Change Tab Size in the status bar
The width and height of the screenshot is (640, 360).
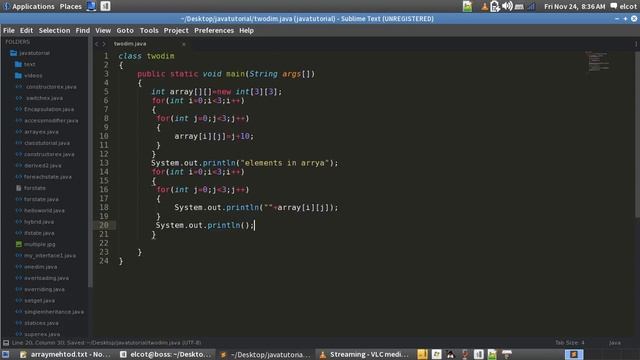click(570, 343)
